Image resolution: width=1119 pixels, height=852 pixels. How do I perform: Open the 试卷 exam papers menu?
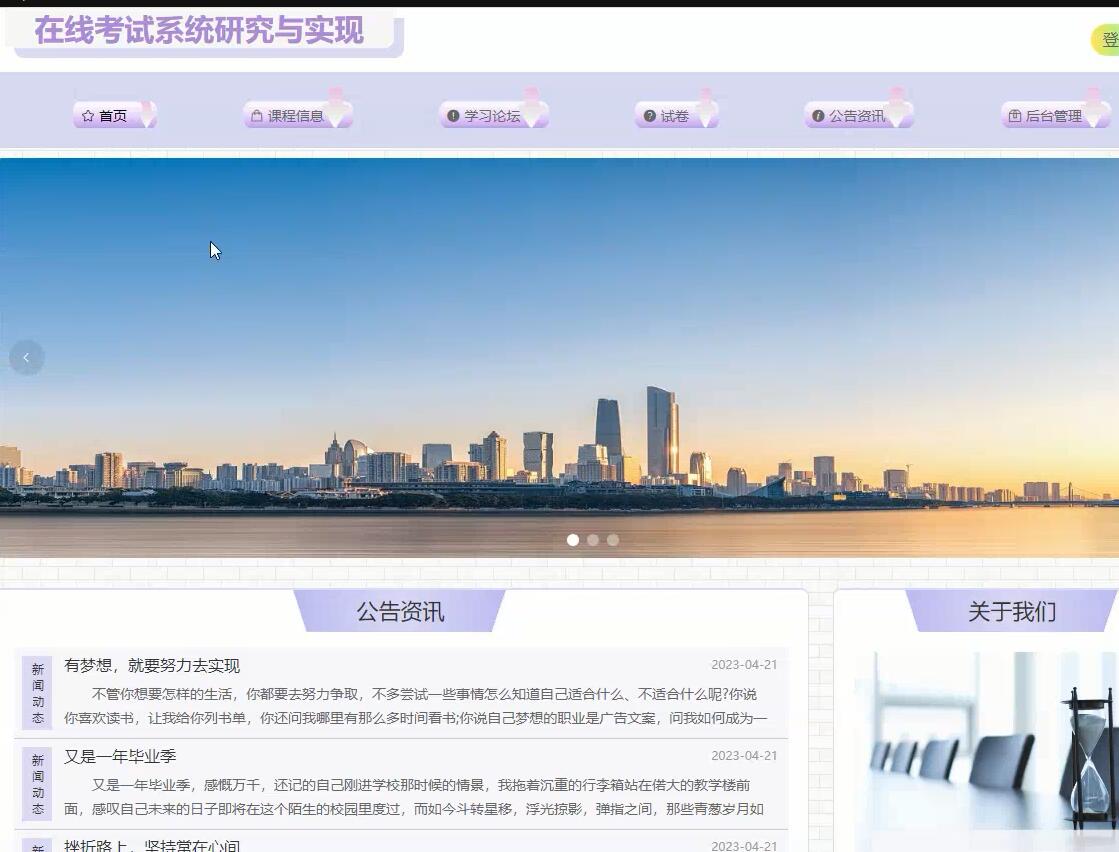coord(676,116)
